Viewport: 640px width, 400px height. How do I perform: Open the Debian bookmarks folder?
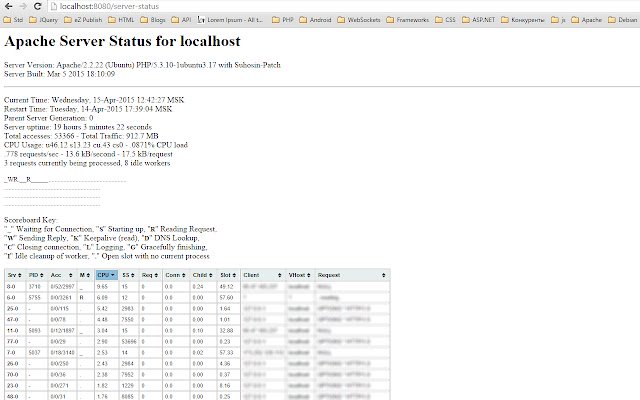click(x=622, y=20)
